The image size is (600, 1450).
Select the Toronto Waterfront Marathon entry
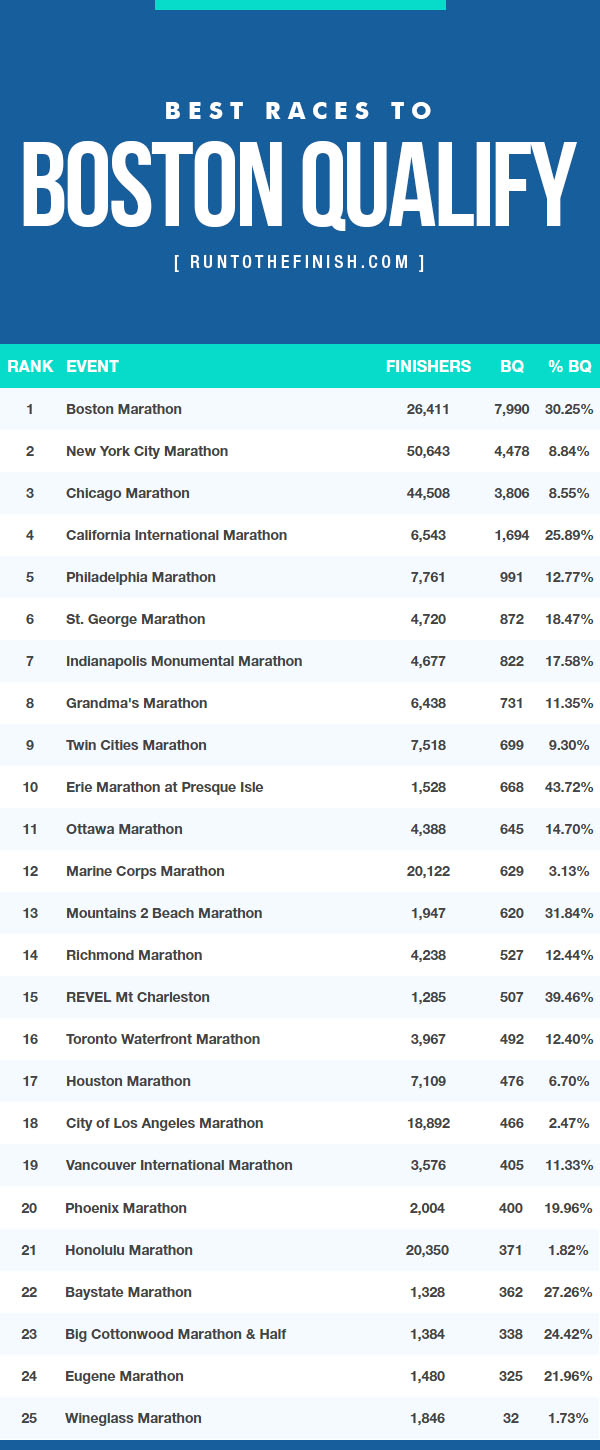click(x=163, y=1039)
